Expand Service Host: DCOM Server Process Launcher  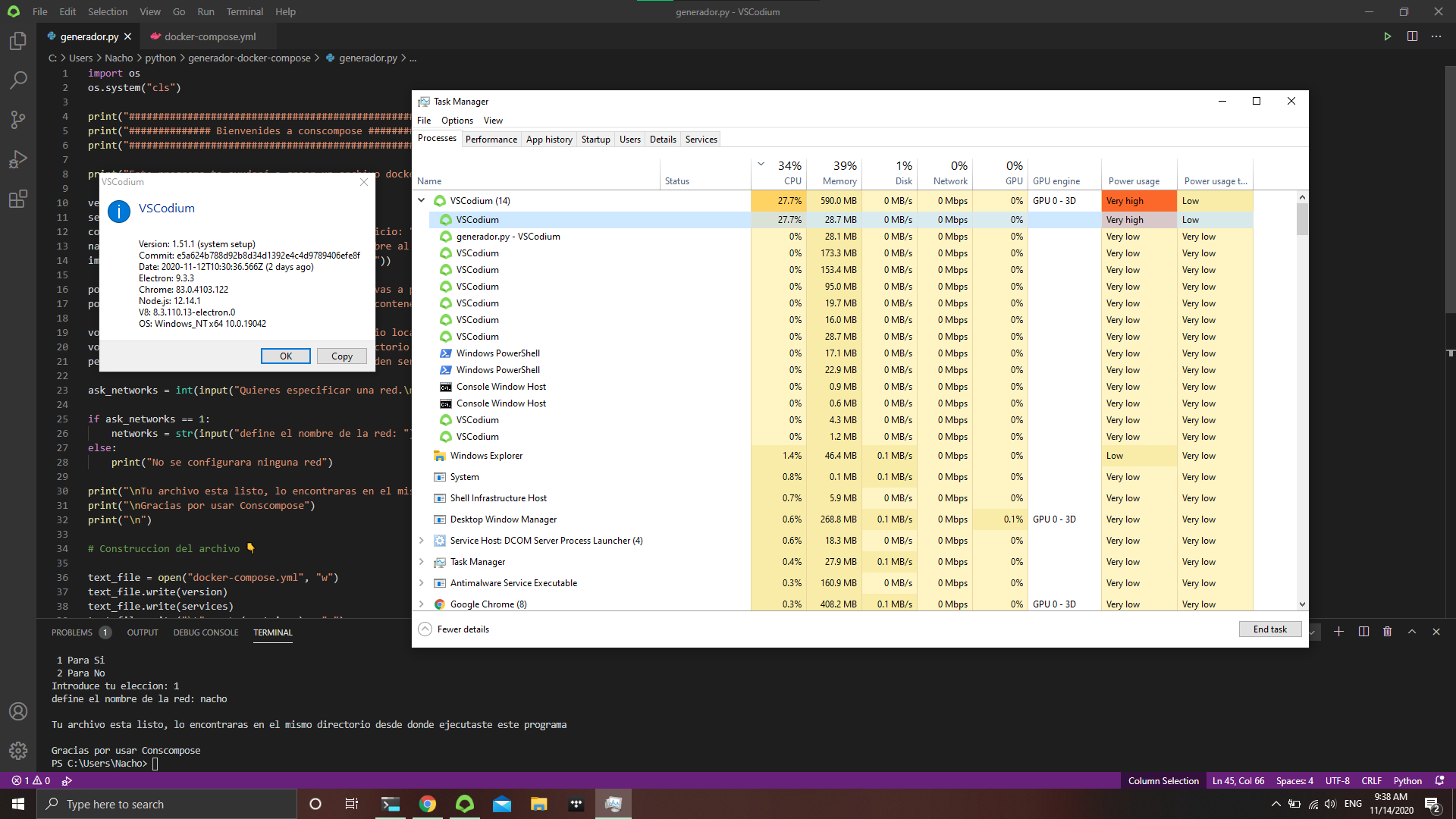coord(422,540)
